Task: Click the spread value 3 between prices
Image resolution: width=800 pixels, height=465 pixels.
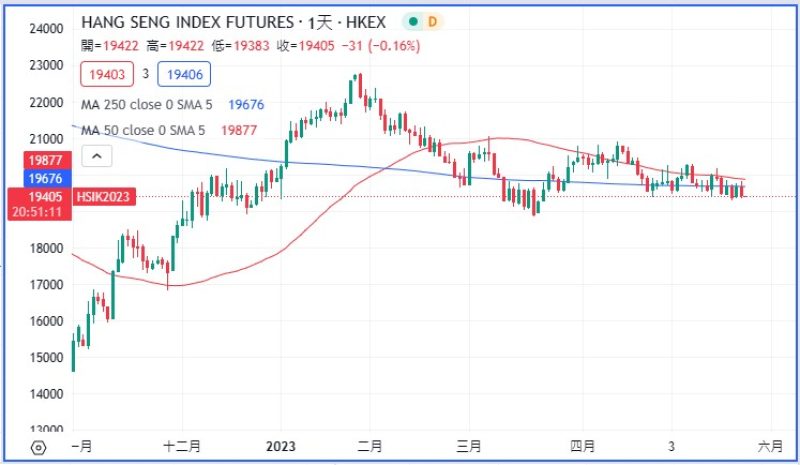Action: (144, 74)
